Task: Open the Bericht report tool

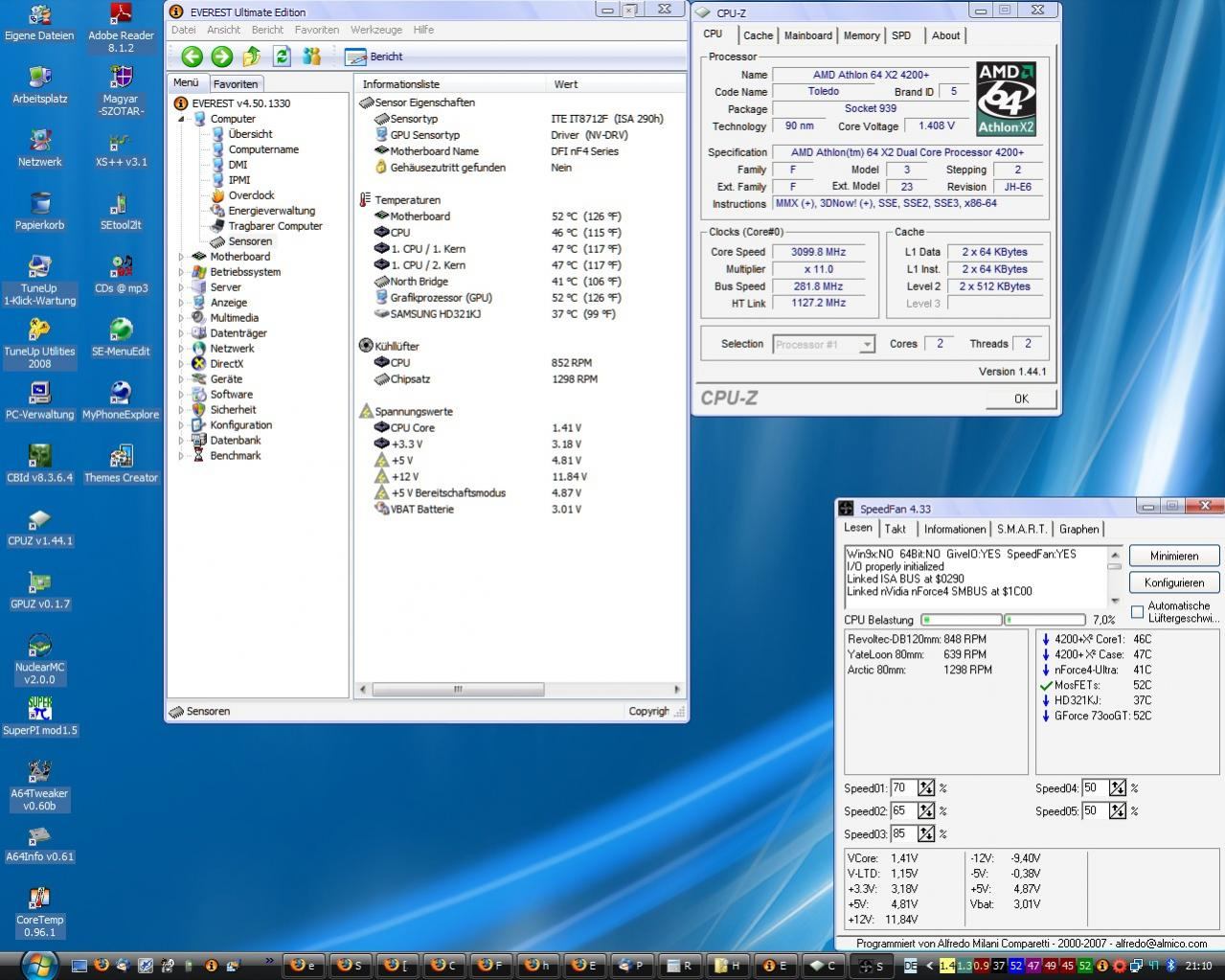Action: click(374, 57)
